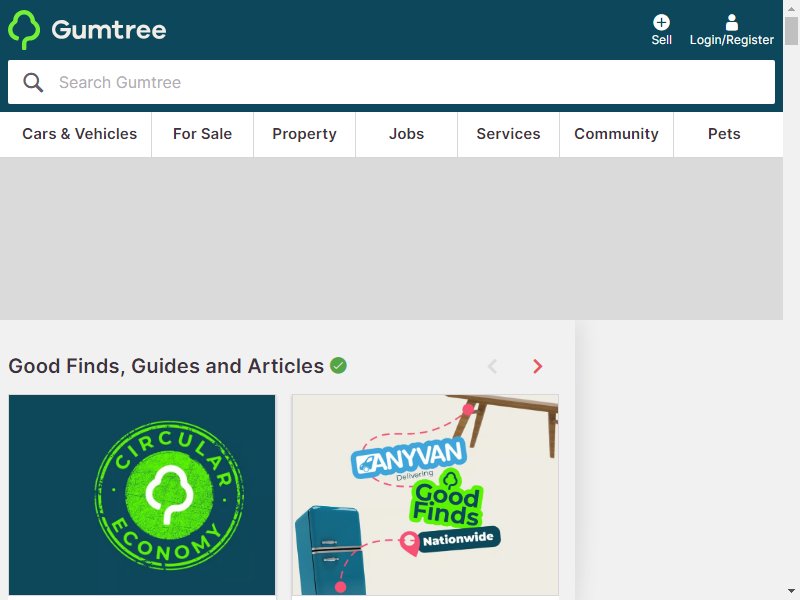This screenshot has height=600, width=800.
Task: Click the green verified checkmark badge
Action: (338, 365)
